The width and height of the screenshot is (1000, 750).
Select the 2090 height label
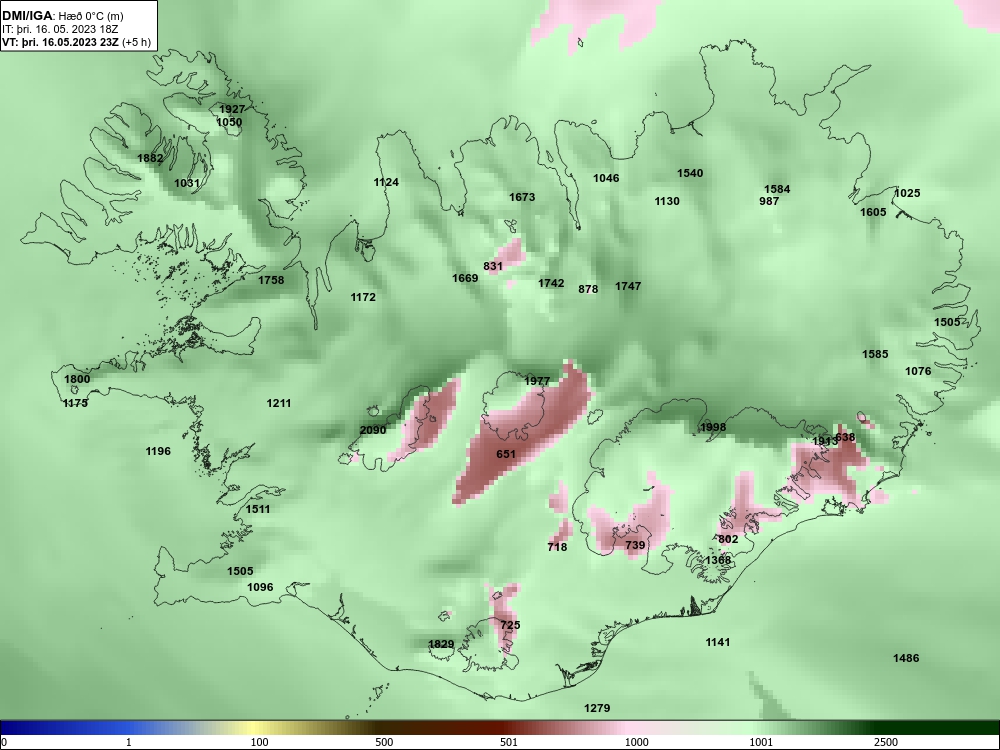pos(373,430)
